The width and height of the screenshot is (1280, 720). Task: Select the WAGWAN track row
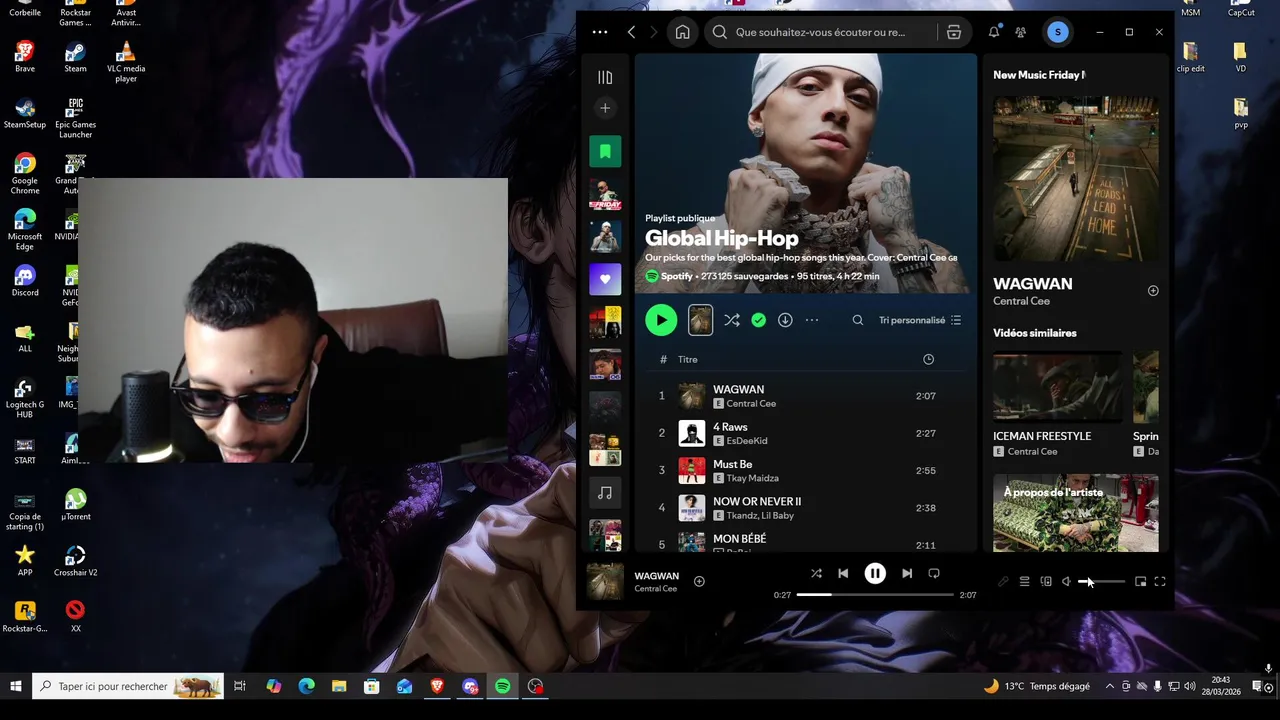805,396
